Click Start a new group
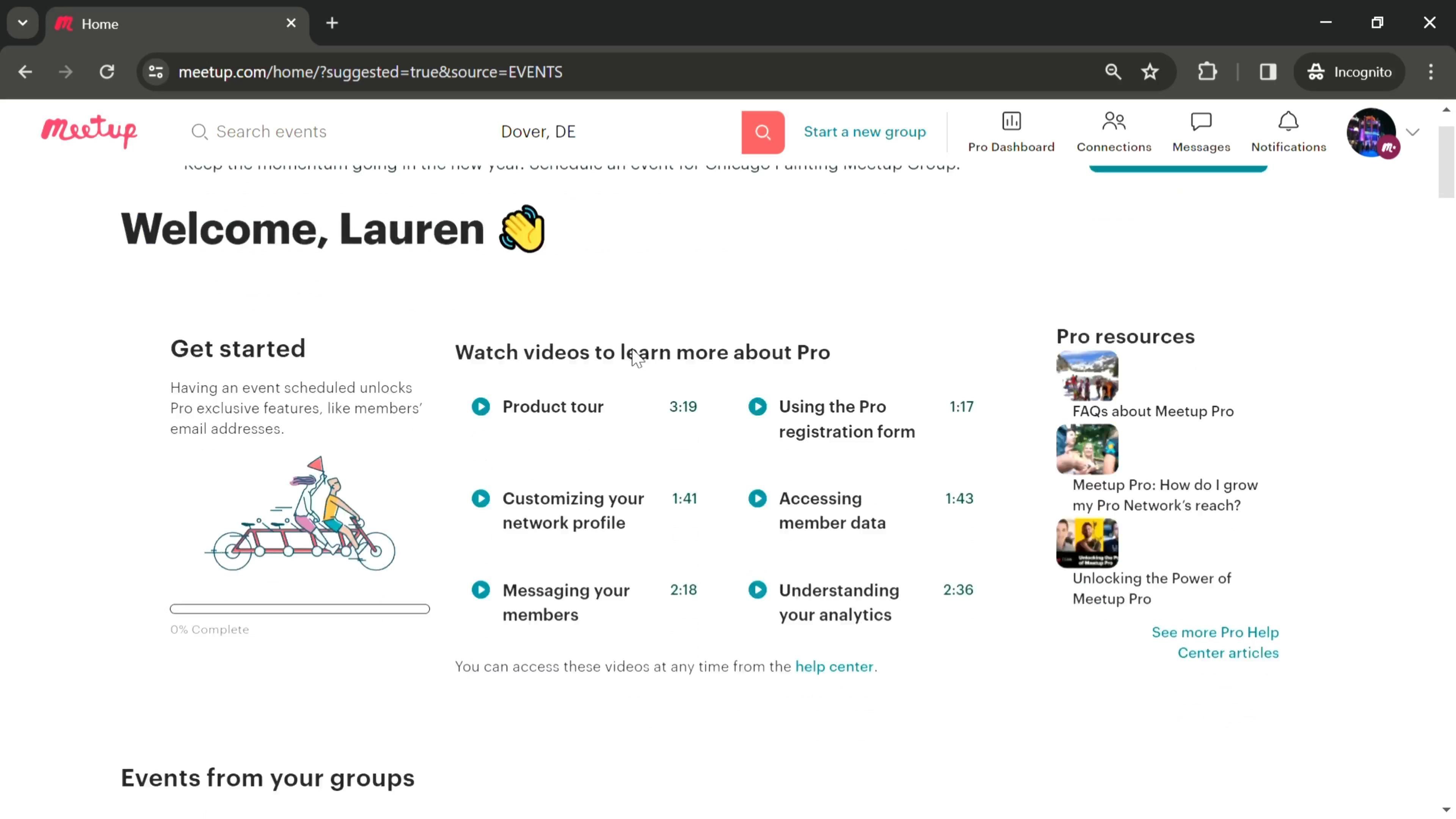 pos(864,132)
